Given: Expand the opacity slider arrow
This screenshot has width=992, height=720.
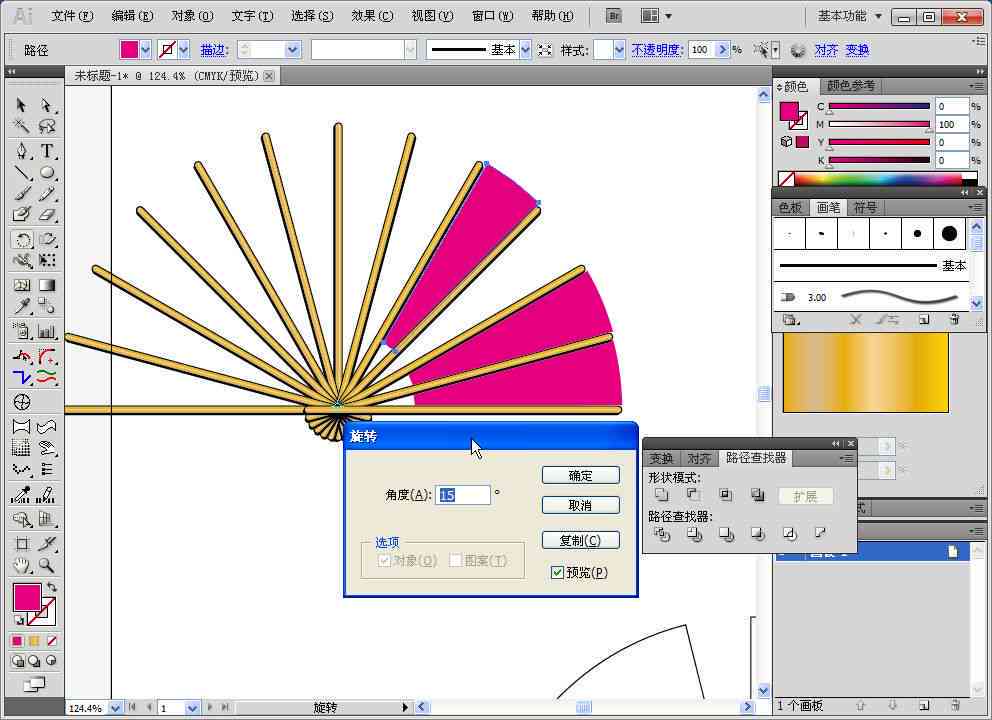Looking at the screenshot, I should (723, 49).
